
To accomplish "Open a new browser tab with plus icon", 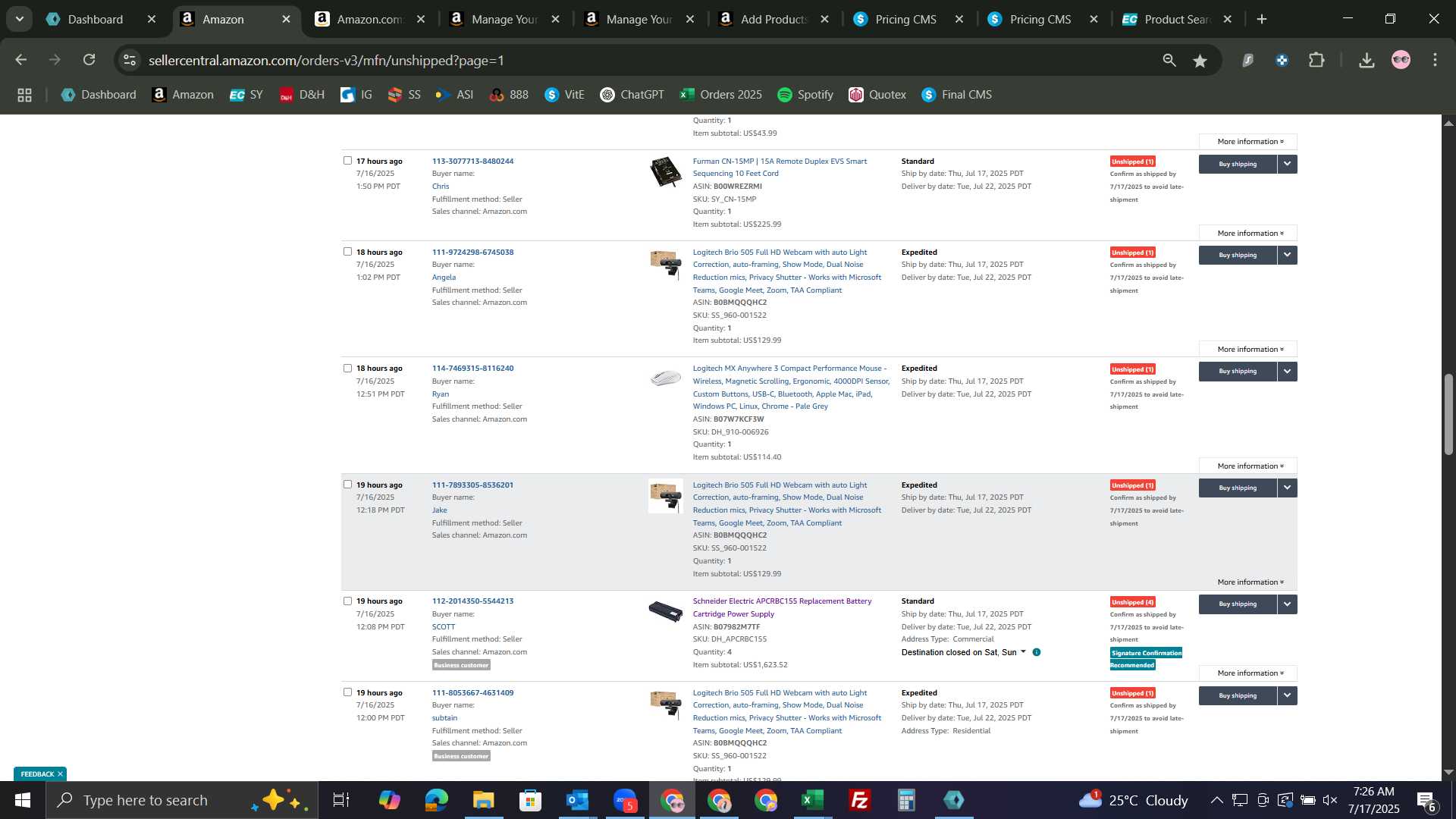I will coord(1262,19).
